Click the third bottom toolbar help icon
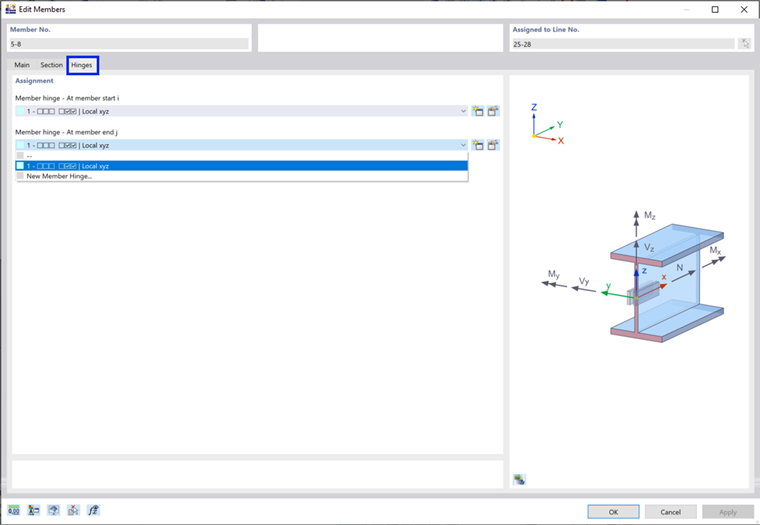The height and width of the screenshot is (525, 760). click(53, 510)
